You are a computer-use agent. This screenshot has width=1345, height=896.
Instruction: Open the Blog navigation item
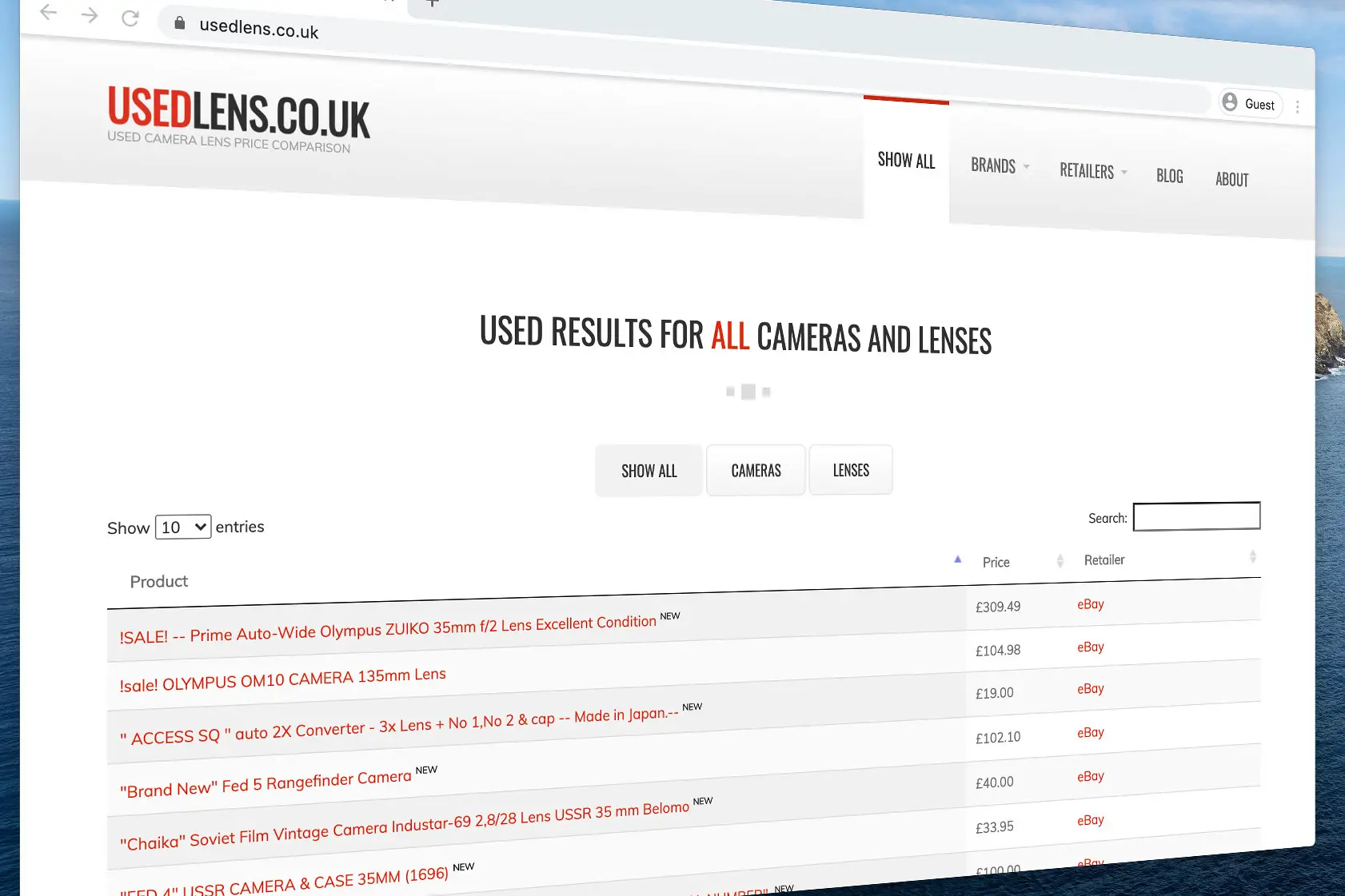tap(1169, 176)
